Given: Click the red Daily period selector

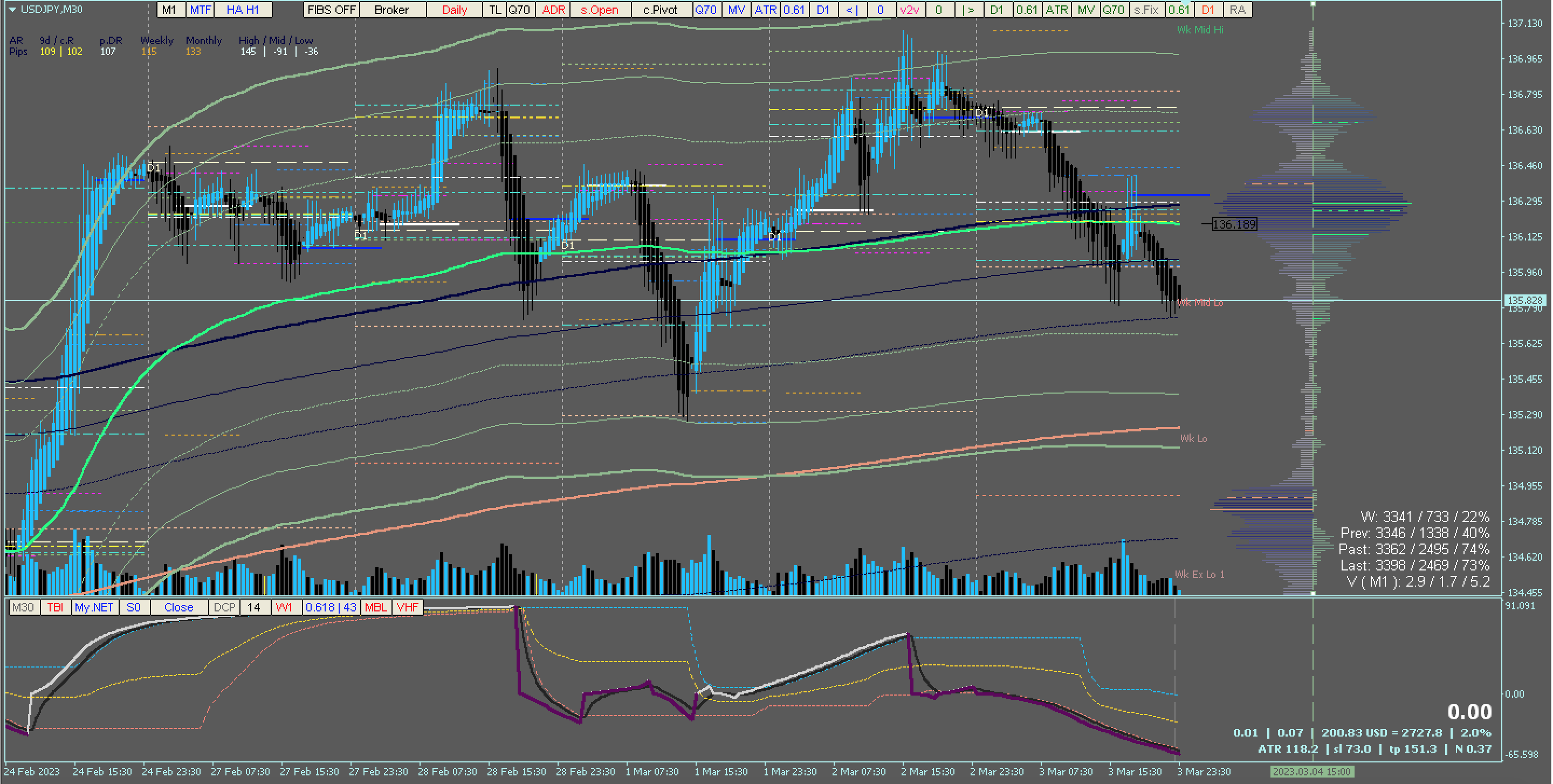Looking at the screenshot, I should coord(454,10).
